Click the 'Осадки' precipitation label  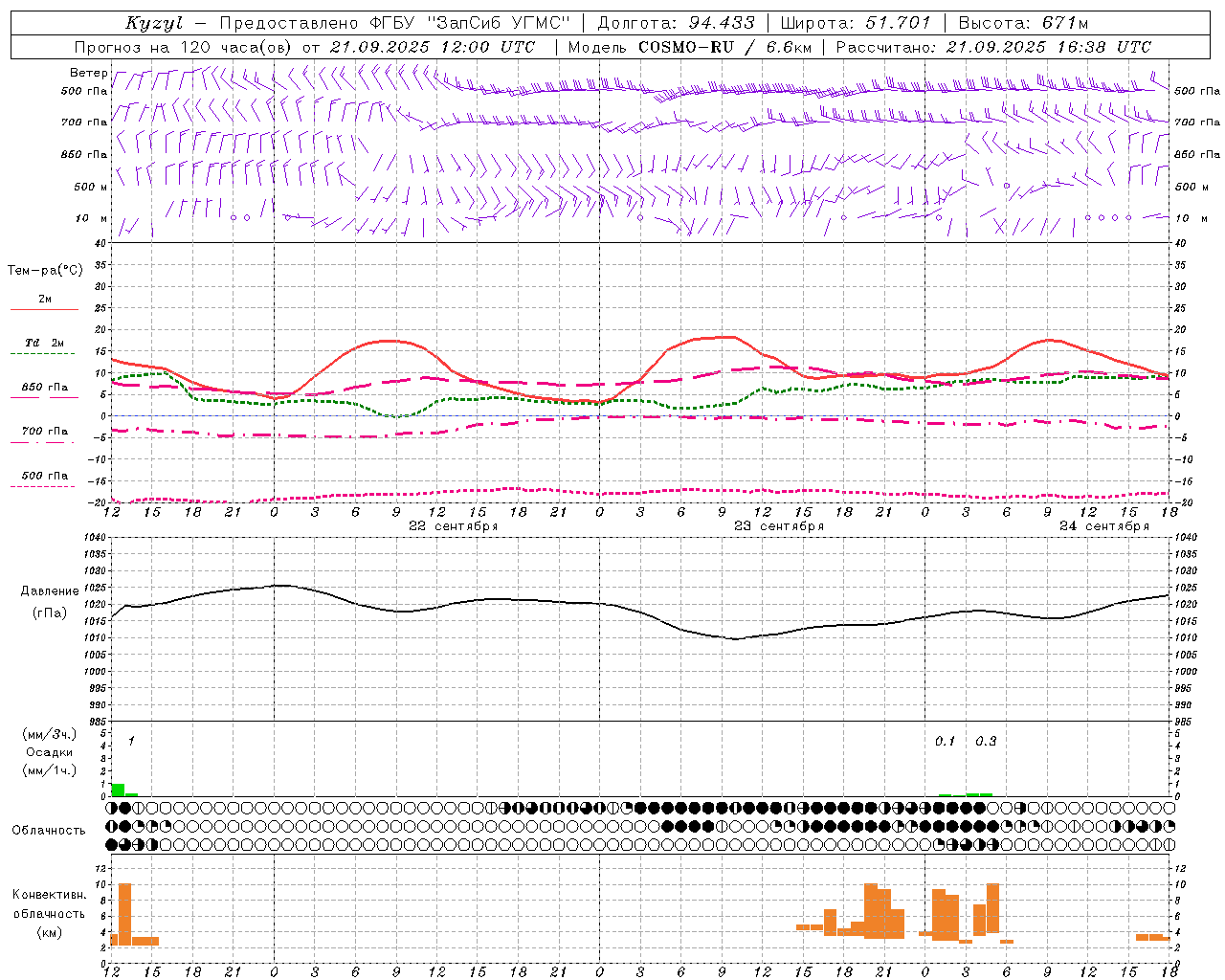click(x=50, y=752)
